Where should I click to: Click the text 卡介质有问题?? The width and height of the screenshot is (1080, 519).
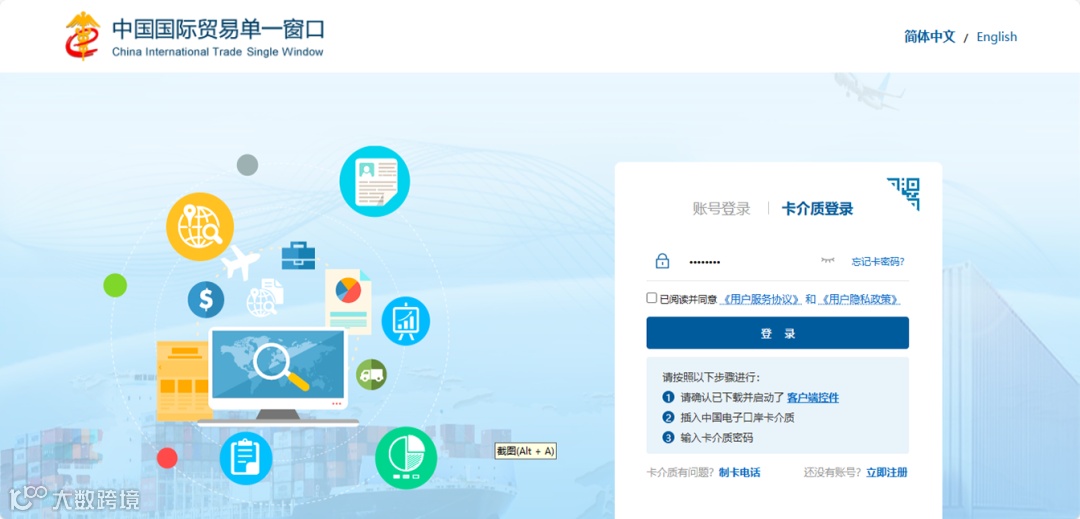pos(681,472)
